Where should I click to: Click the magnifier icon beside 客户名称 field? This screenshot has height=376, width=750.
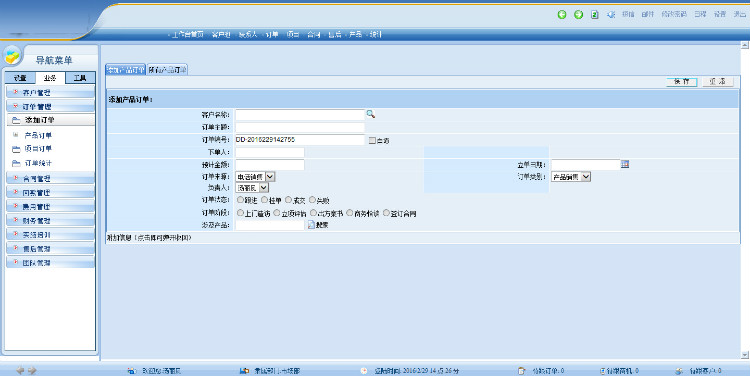(371, 114)
